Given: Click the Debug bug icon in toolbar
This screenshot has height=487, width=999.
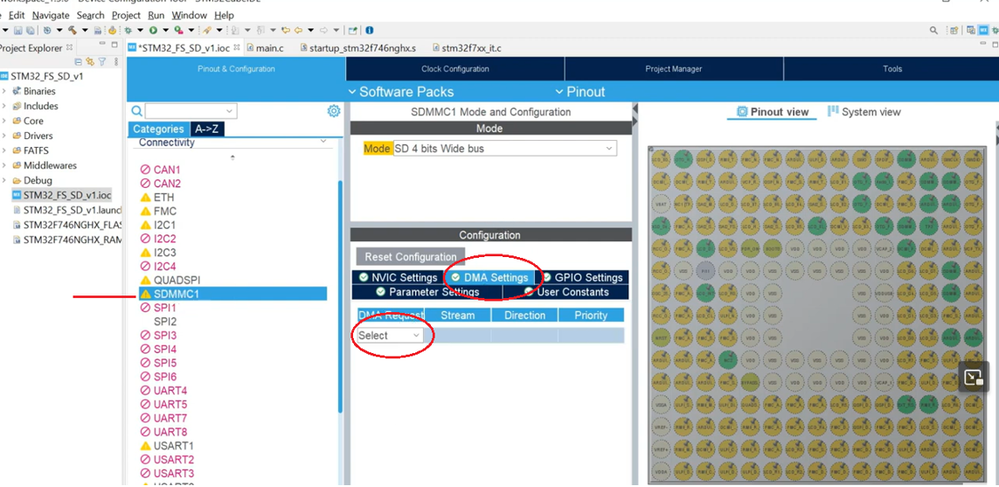Looking at the screenshot, I should coord(128,30).
